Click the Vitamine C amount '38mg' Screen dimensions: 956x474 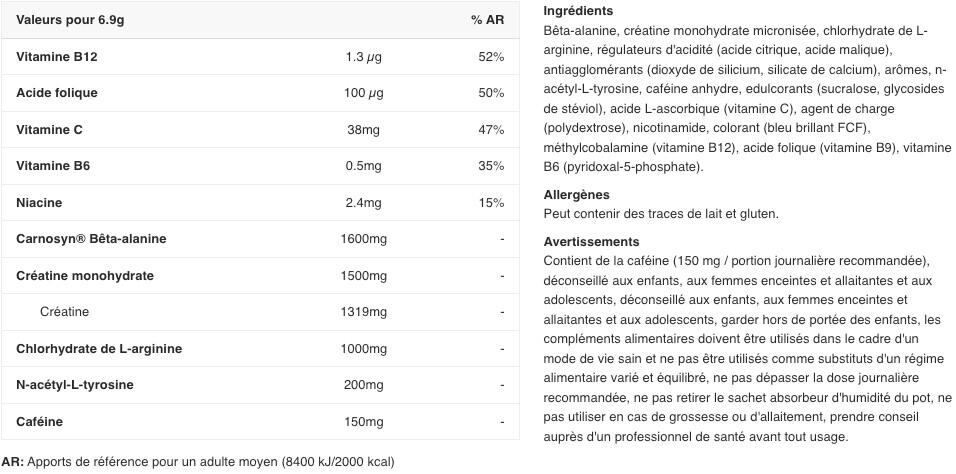[363, 130]
